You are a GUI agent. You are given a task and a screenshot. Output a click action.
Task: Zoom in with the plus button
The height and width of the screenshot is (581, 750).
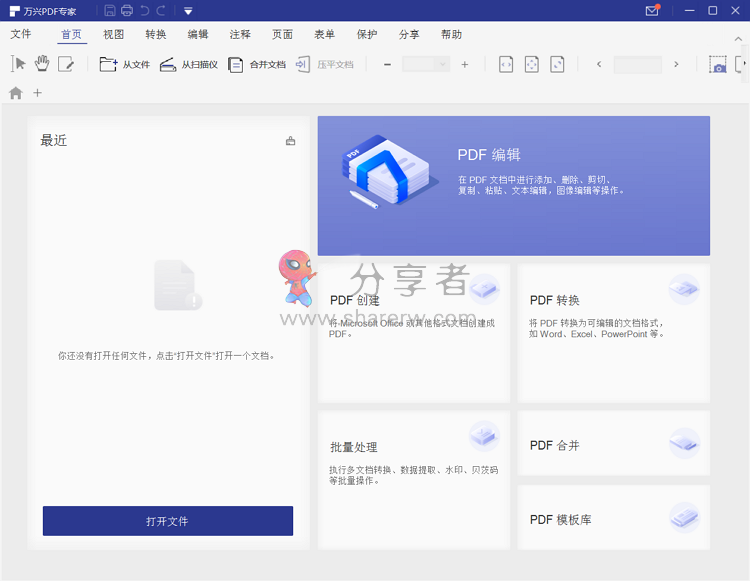[x=464, y=65]
